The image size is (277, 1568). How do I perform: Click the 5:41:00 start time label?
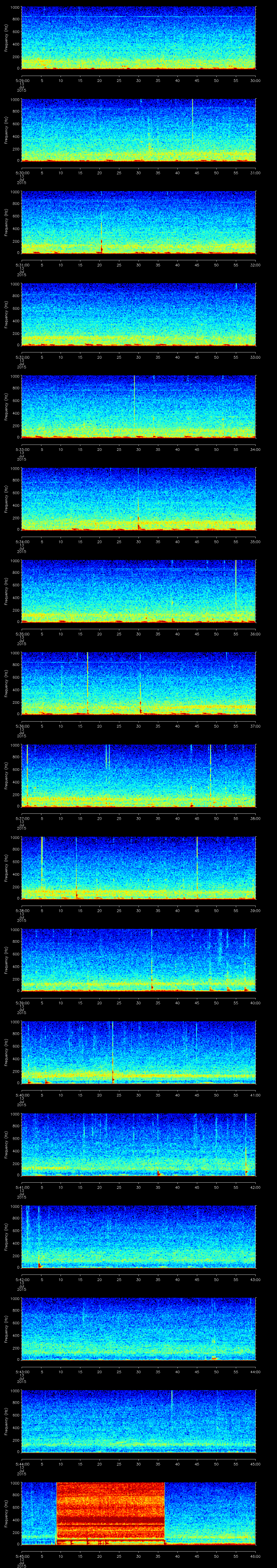pos(22,1186)
